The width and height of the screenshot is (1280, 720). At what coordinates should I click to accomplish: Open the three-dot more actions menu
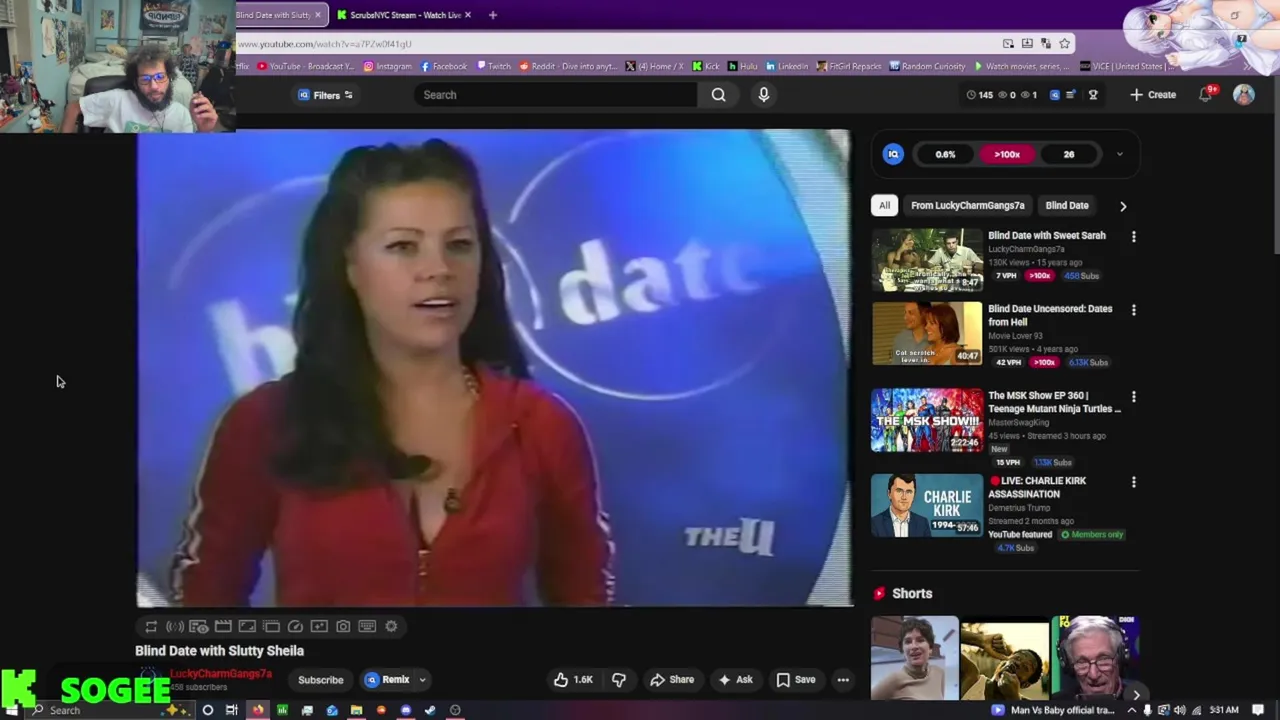(843, 680)
